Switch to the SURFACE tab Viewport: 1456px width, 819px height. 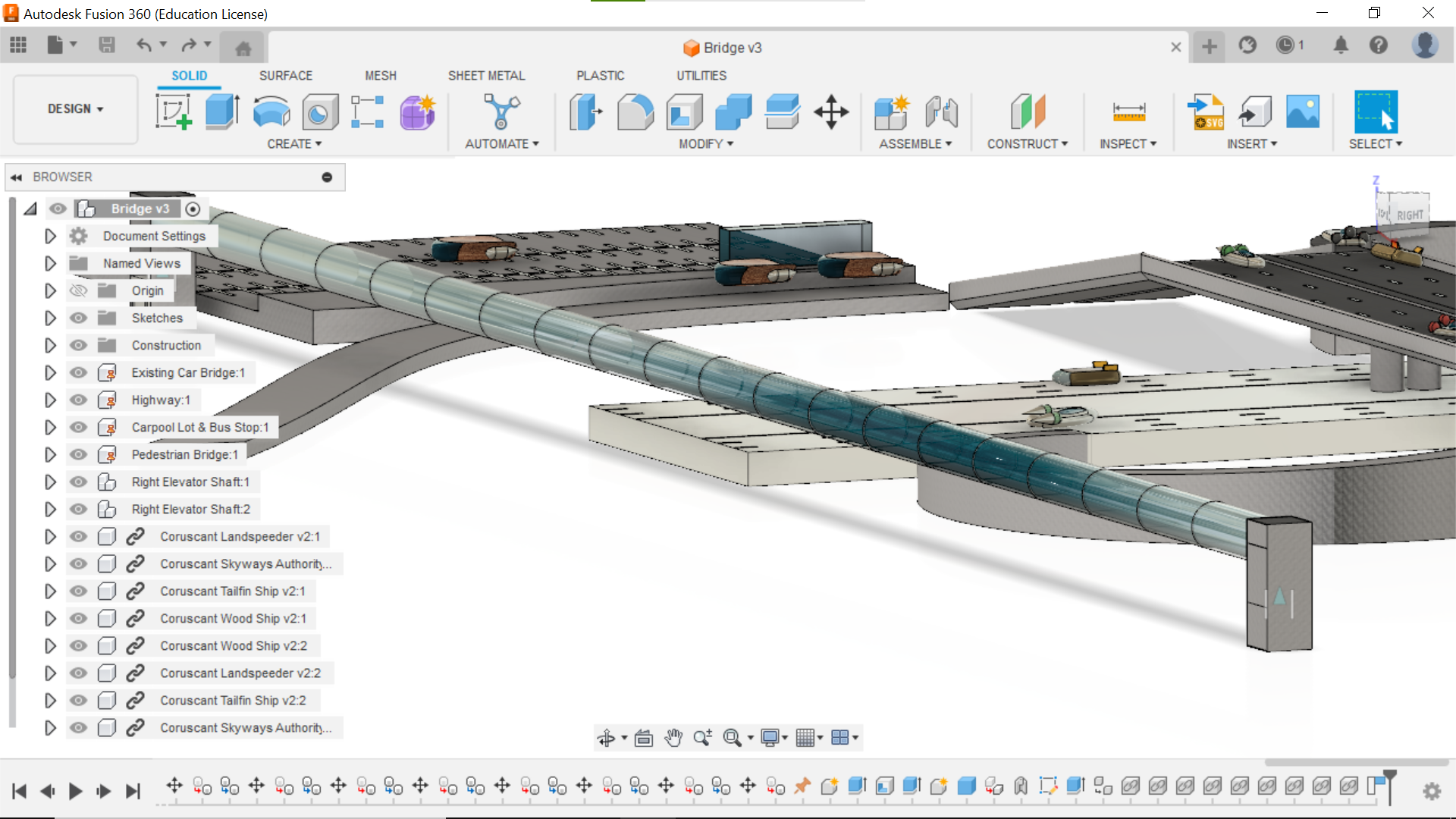point(285,76)
